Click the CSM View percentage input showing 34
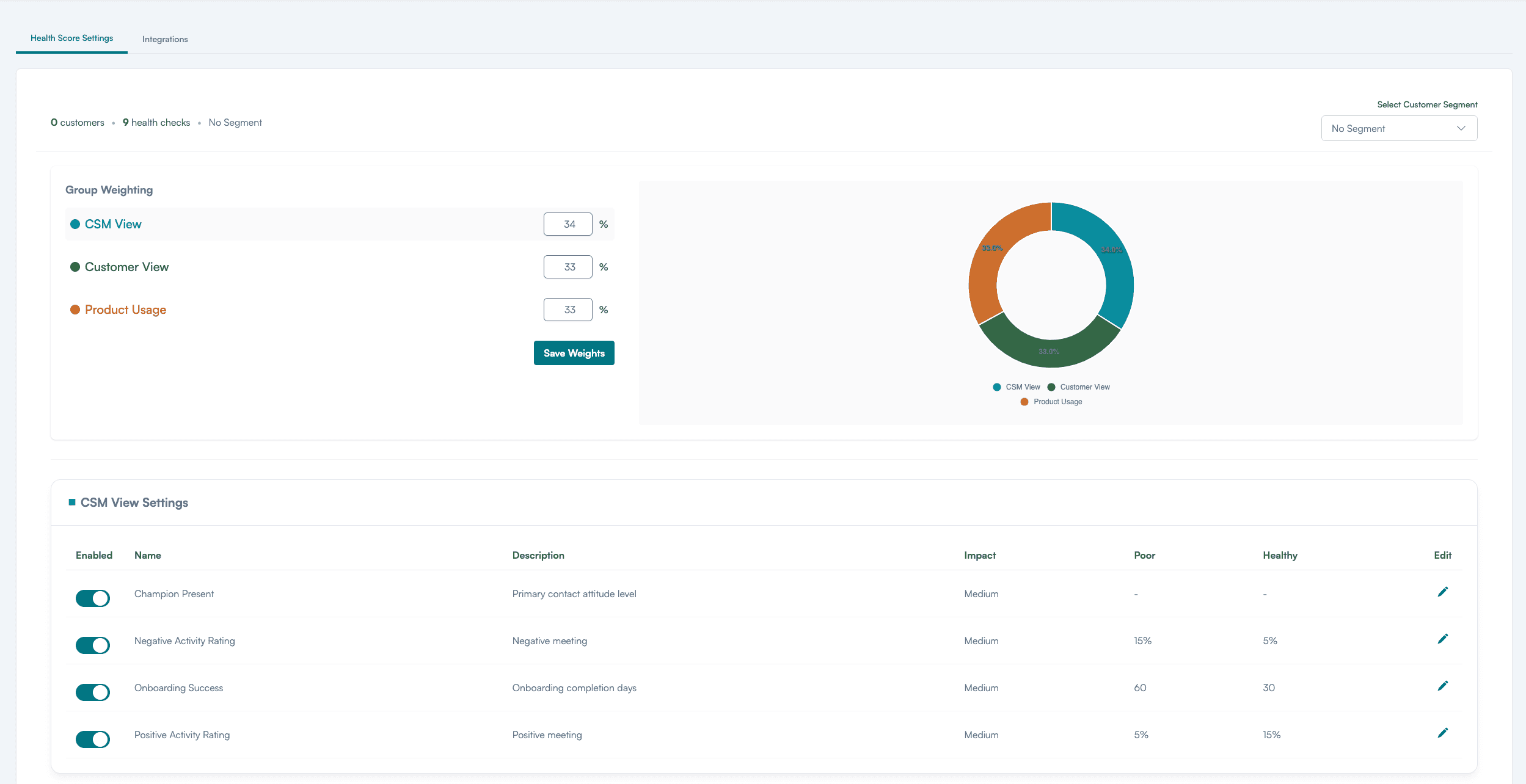 click(x=568, y=223)
